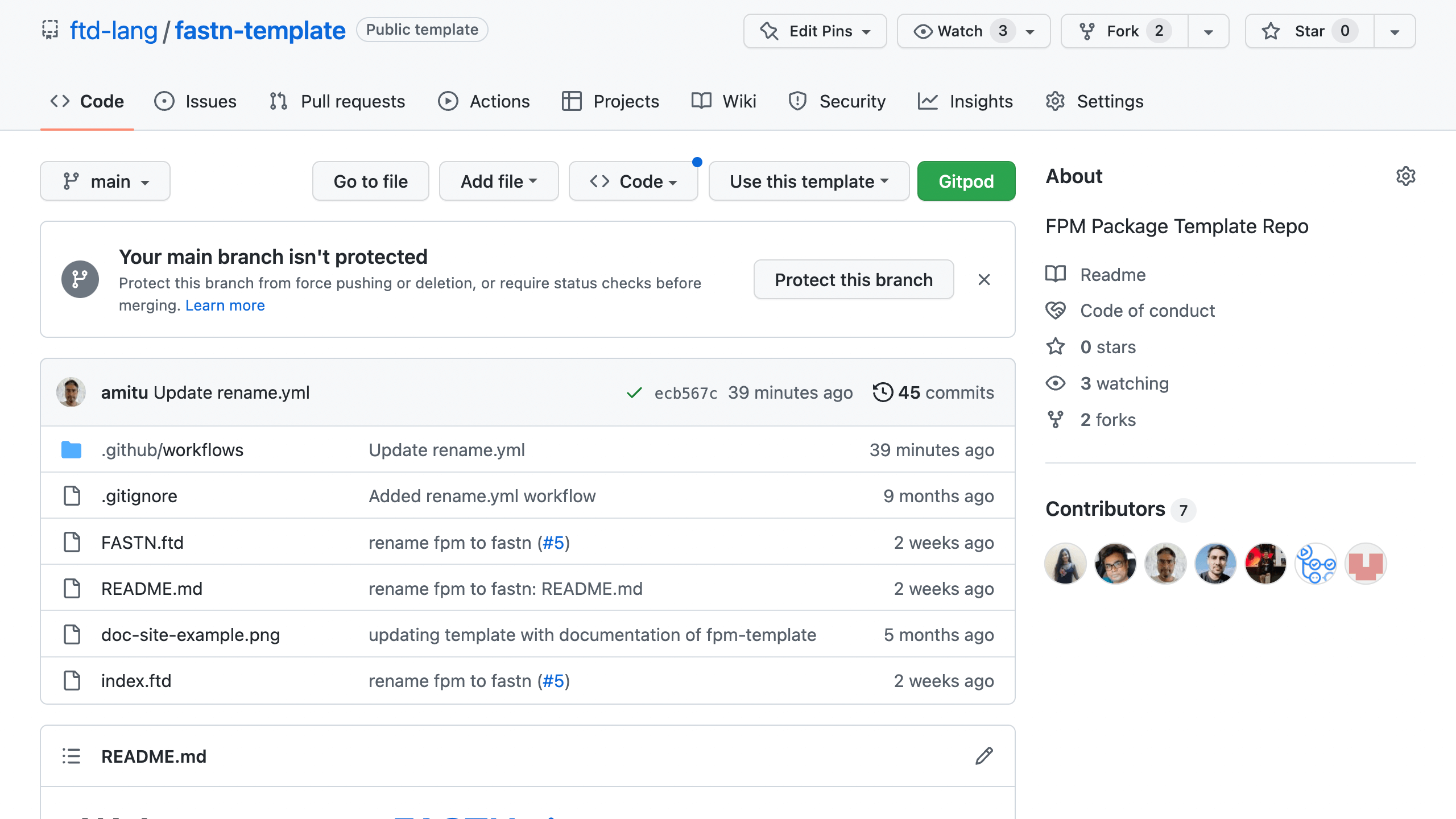Switch to the Settings tab
1456x819 pixels.
(x=1094, y=101)
